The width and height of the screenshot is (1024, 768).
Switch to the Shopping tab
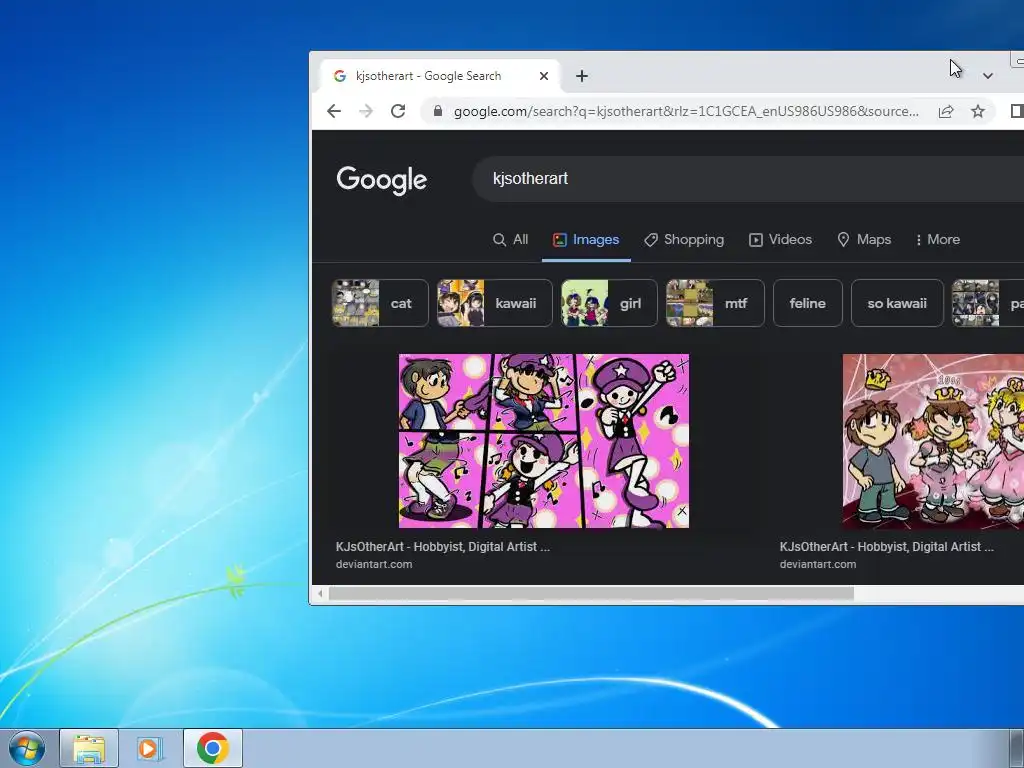tap(684, 240)
